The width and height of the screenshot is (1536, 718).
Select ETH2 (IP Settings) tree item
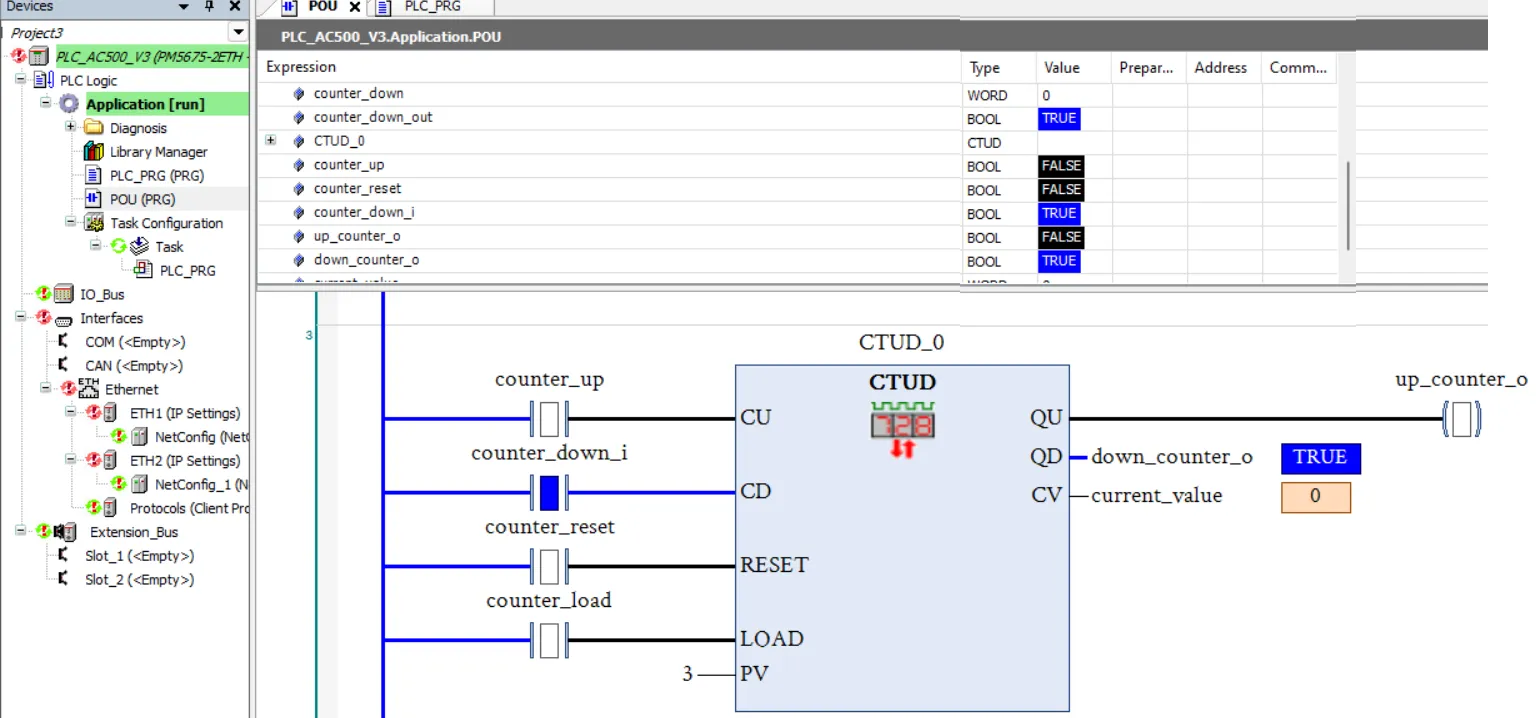click(x=185, y=461)
